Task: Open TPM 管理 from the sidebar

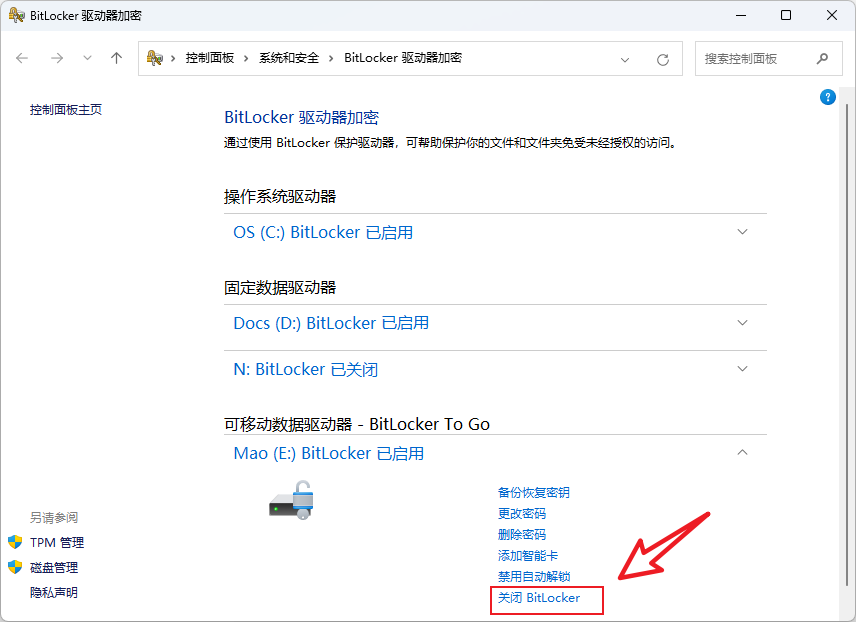Action: [57, 543]
